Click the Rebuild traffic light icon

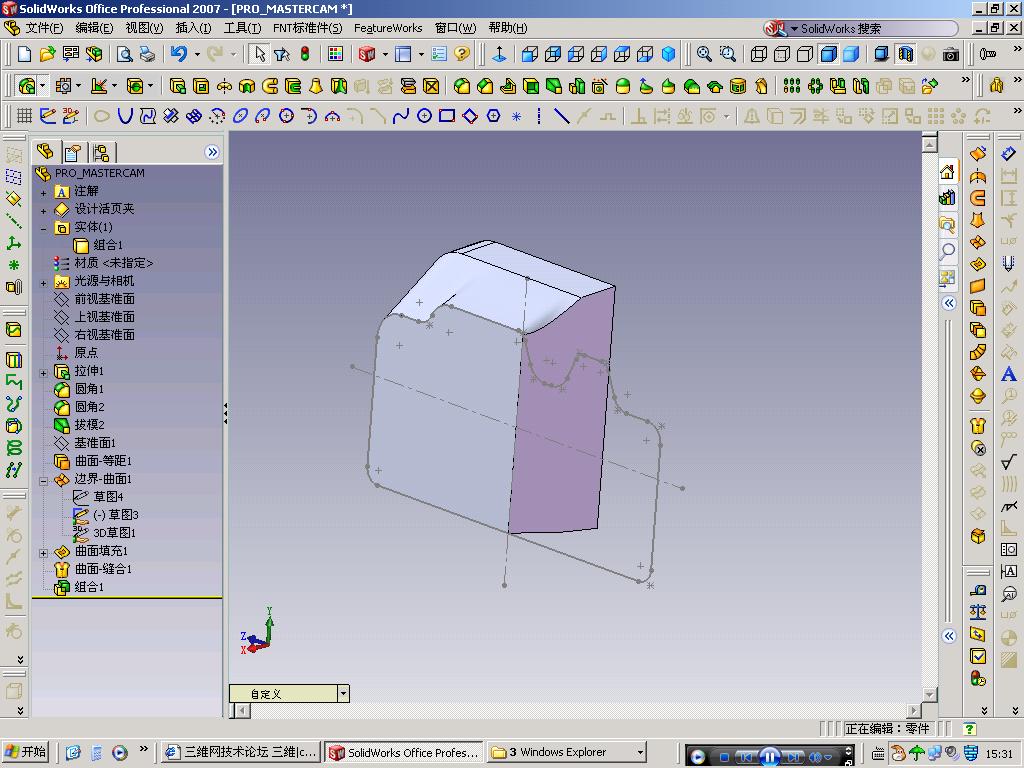[305, 54]
